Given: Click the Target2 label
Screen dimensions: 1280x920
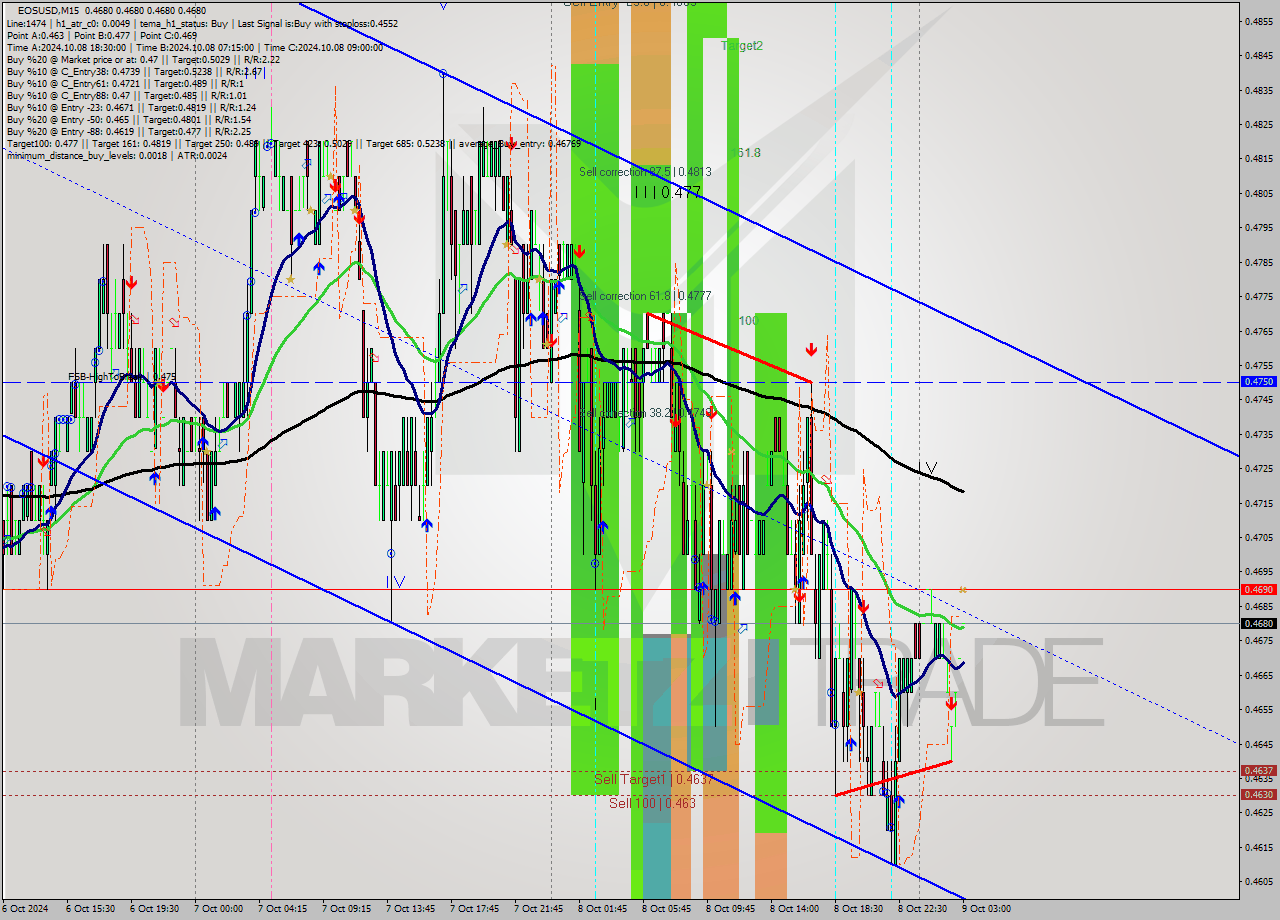Looking at the screenshot, I should pyautogui.click(x=742, y=46).
